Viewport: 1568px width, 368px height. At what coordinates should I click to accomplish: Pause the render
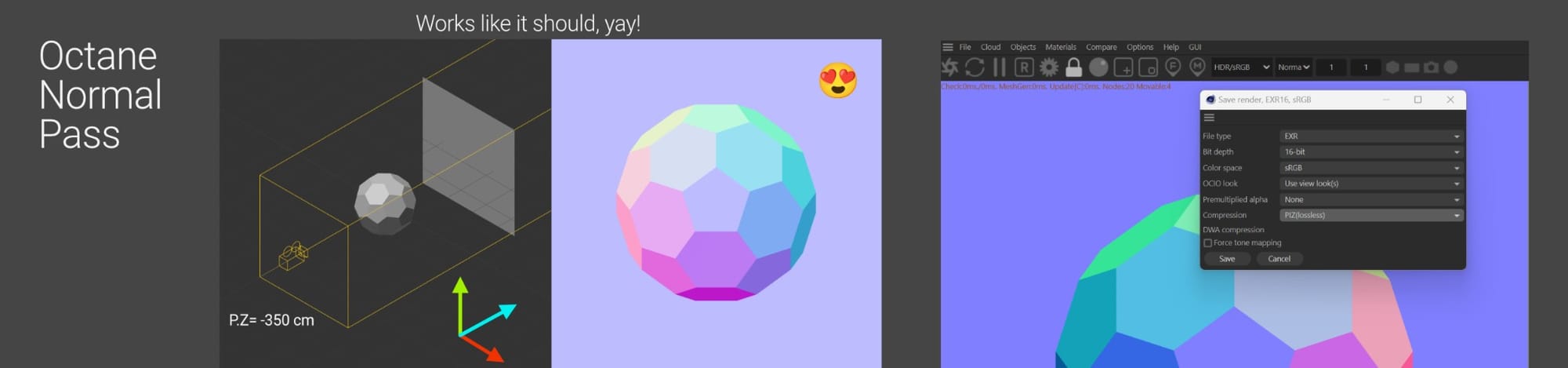pyautogui.click(x=1000, y=67)
